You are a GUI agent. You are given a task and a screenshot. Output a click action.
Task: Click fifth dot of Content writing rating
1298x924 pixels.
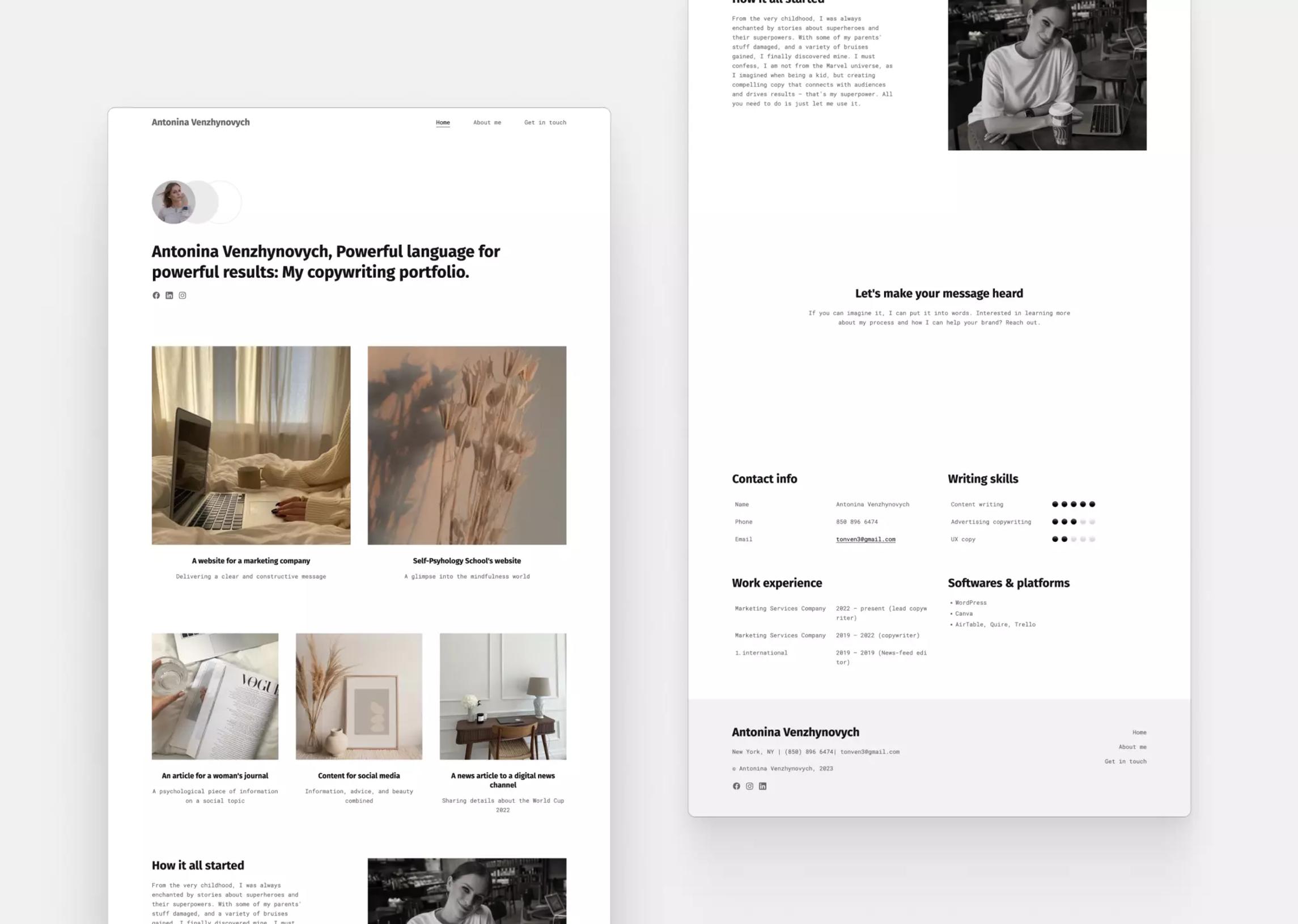pyautogui.click(x=1092, y=504)
